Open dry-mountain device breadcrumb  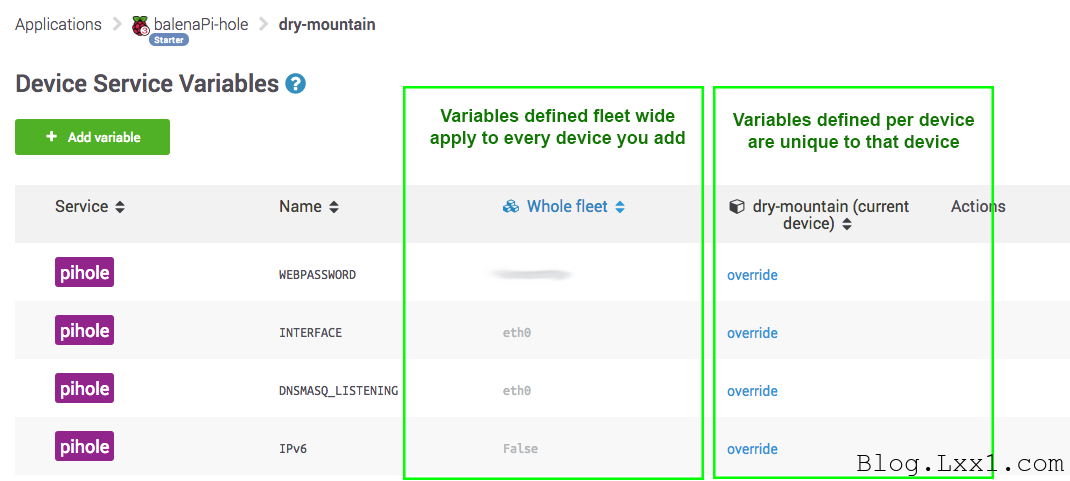tap(327, 25)
